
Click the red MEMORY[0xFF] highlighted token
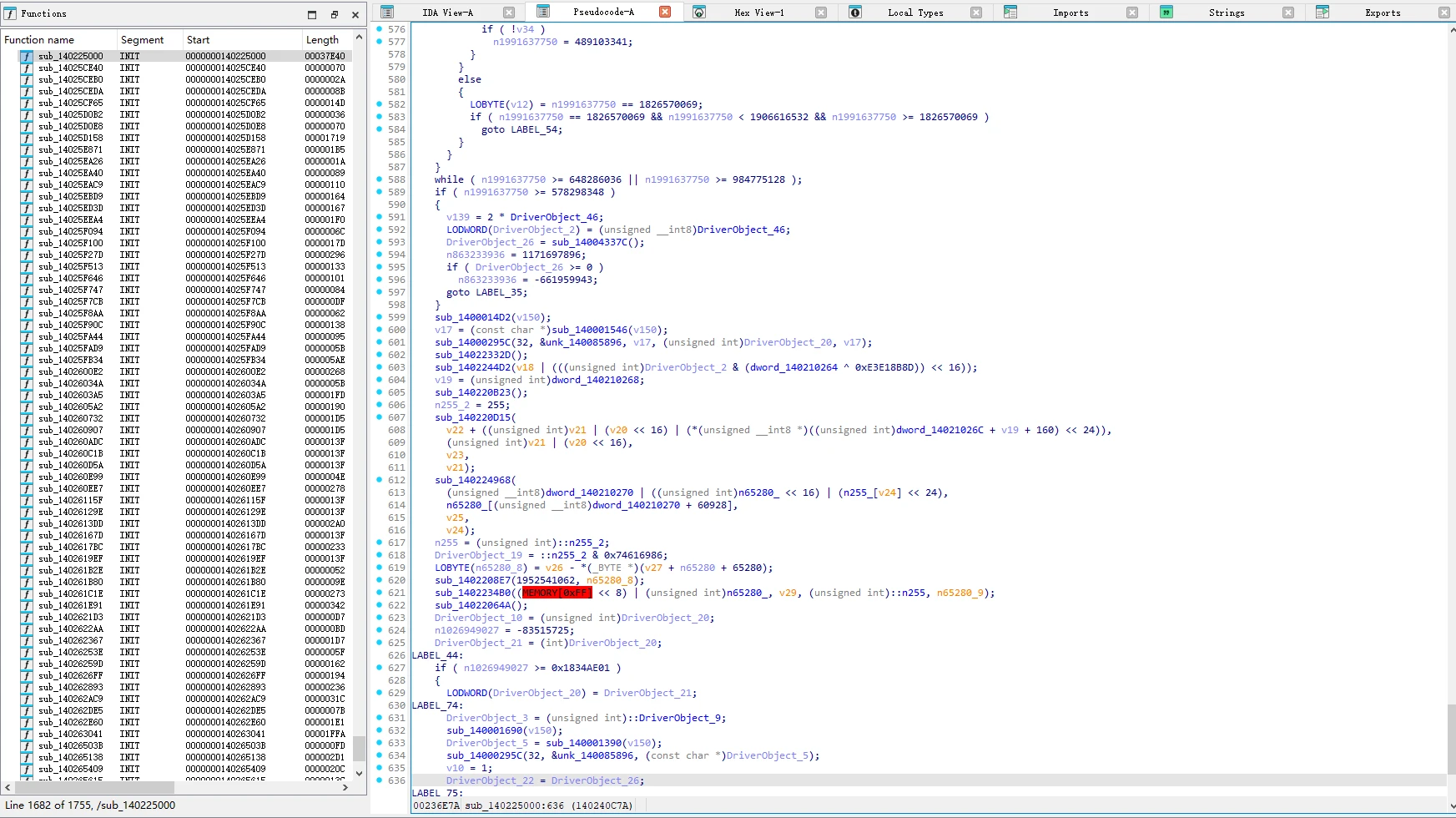557,593
